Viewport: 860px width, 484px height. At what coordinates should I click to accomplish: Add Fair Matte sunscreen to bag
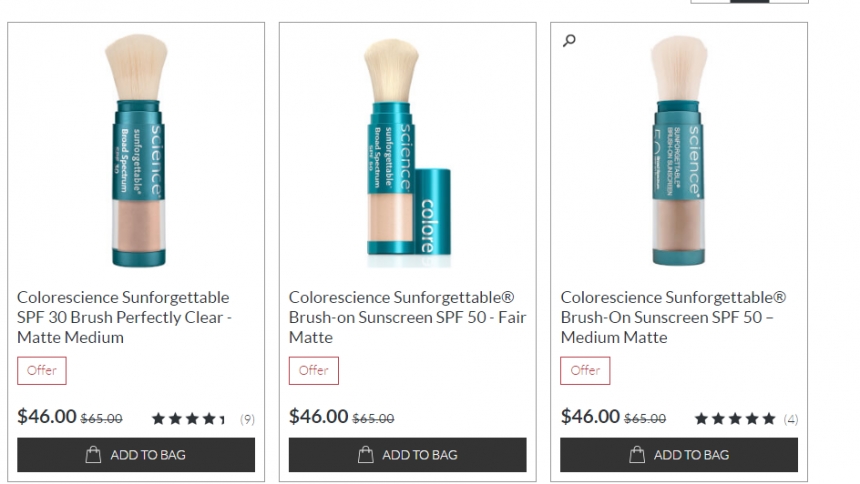[407, 455]
